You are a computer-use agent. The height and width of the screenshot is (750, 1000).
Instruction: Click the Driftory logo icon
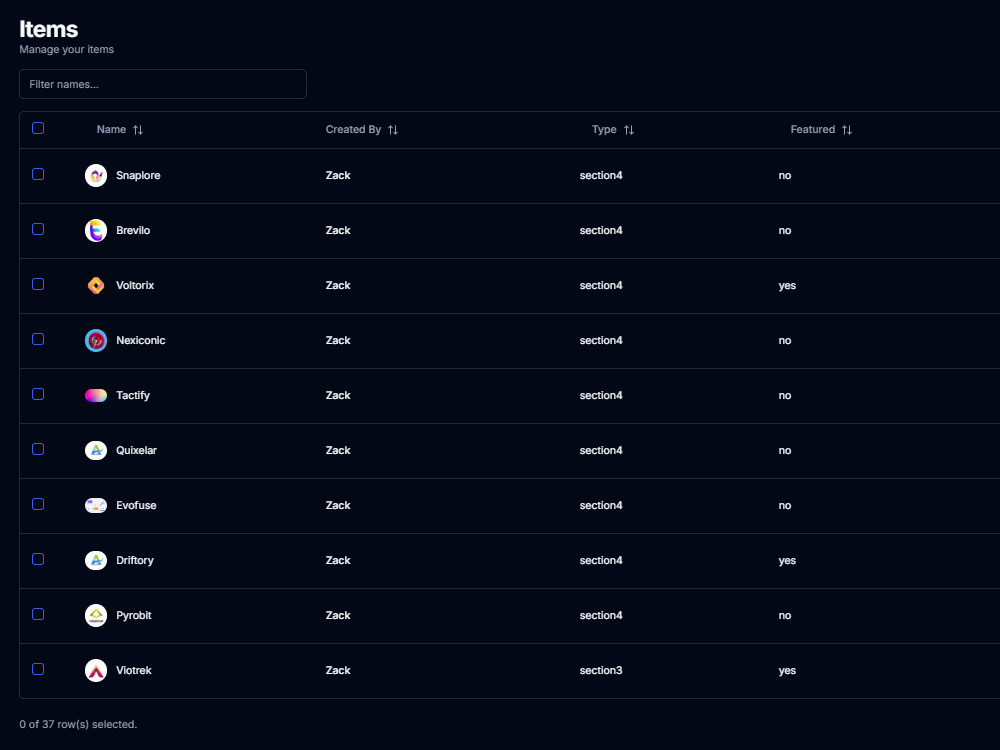(x=96, y=561)
